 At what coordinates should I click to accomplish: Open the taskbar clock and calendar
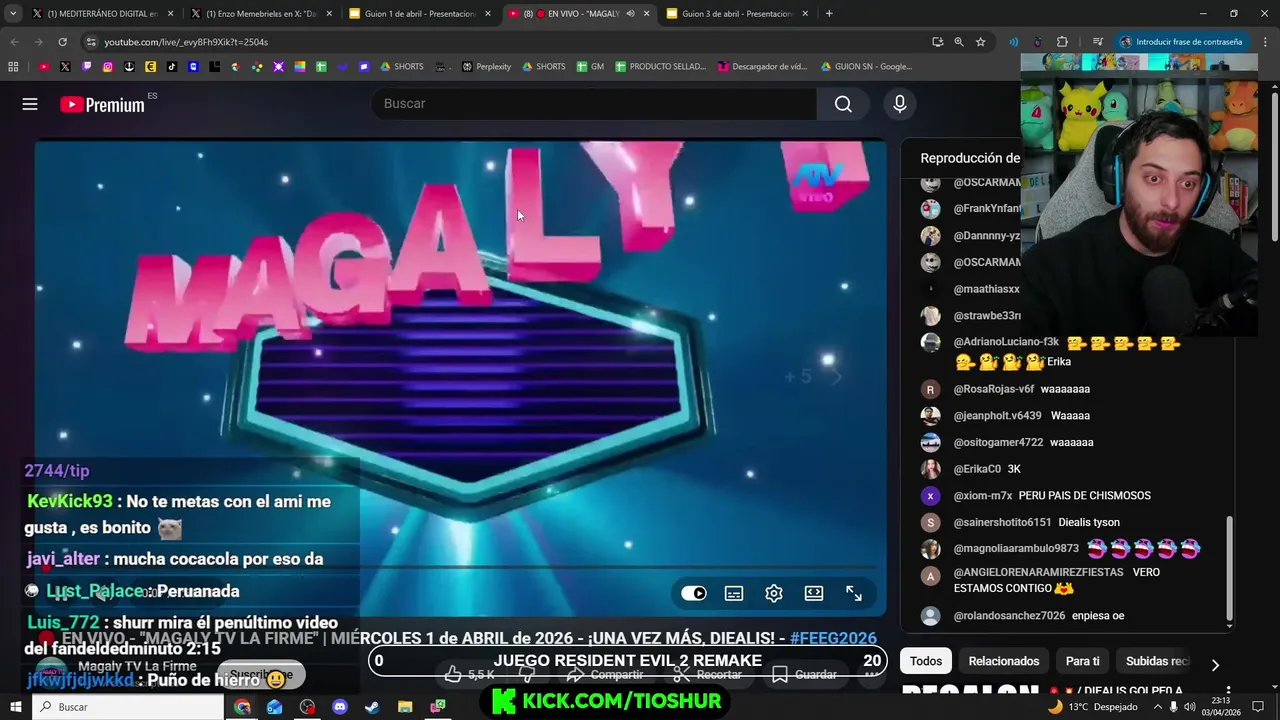[x=1220, y=707]
